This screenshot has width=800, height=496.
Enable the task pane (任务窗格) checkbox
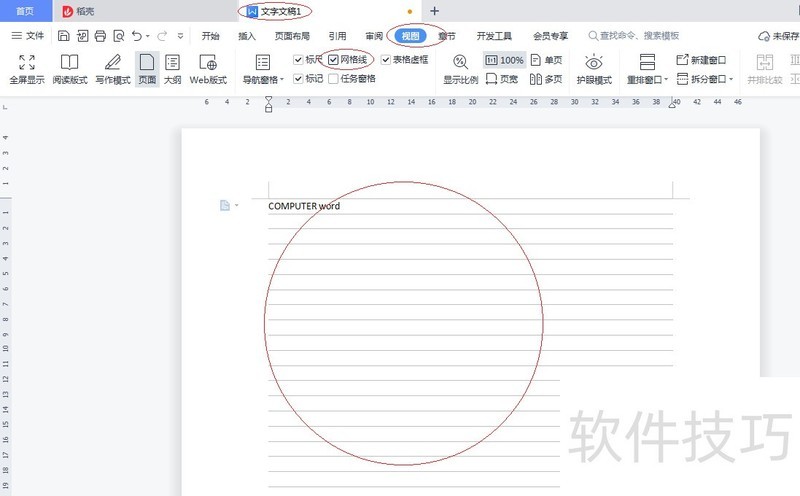coord(334,78)
